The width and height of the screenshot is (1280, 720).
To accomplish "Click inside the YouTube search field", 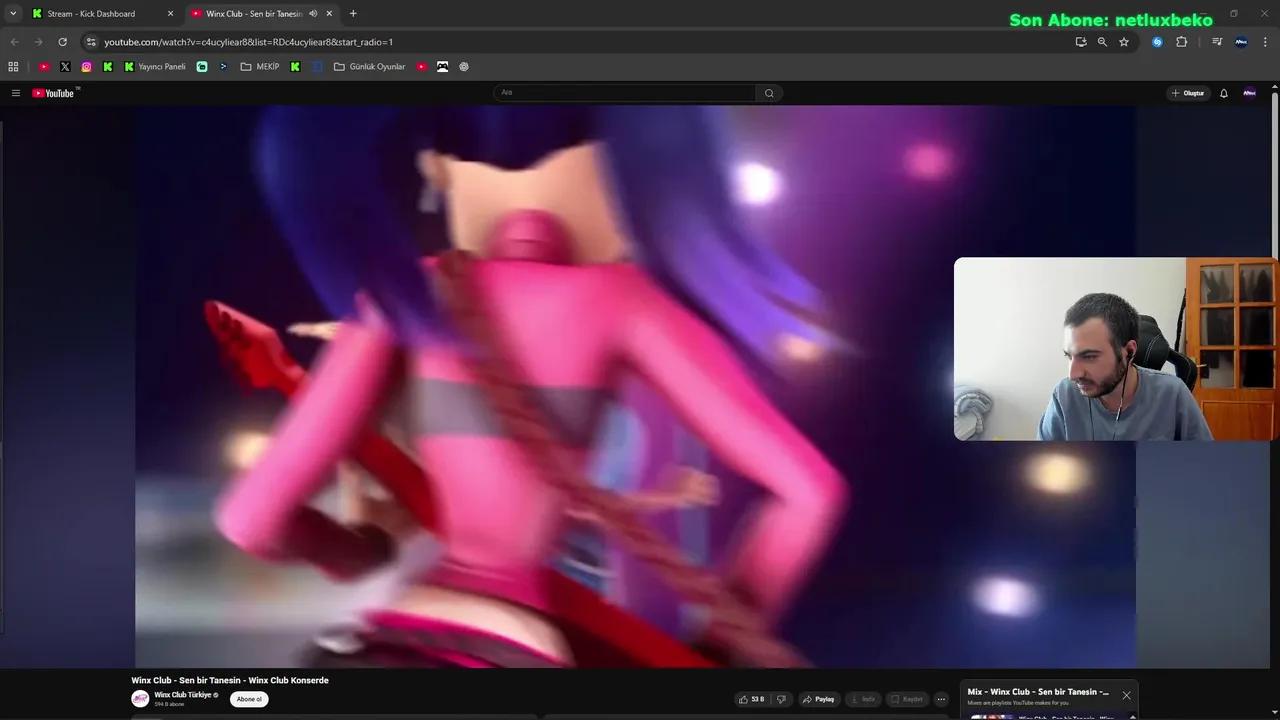I will (x=625, y=93).
